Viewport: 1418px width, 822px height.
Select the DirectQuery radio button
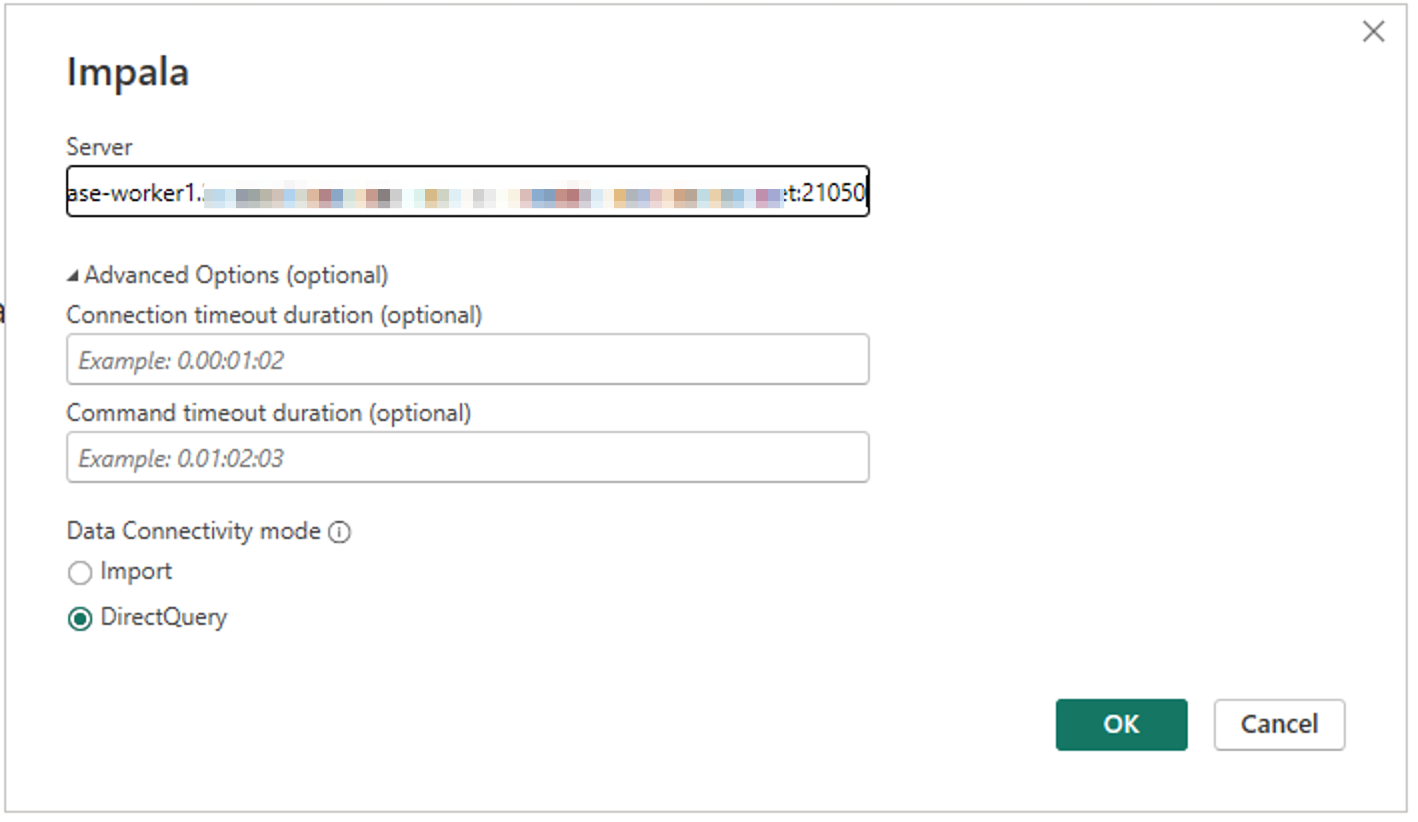pyautogui.click(x=79, y=619)
